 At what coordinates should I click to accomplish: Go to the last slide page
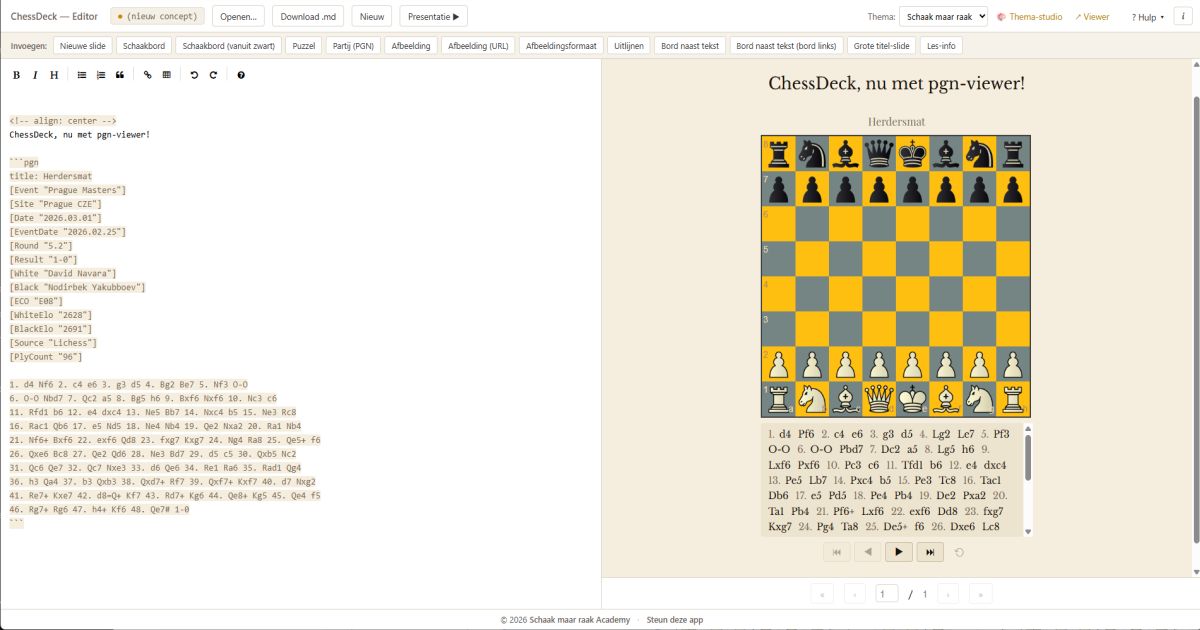(x=981, y=594)
